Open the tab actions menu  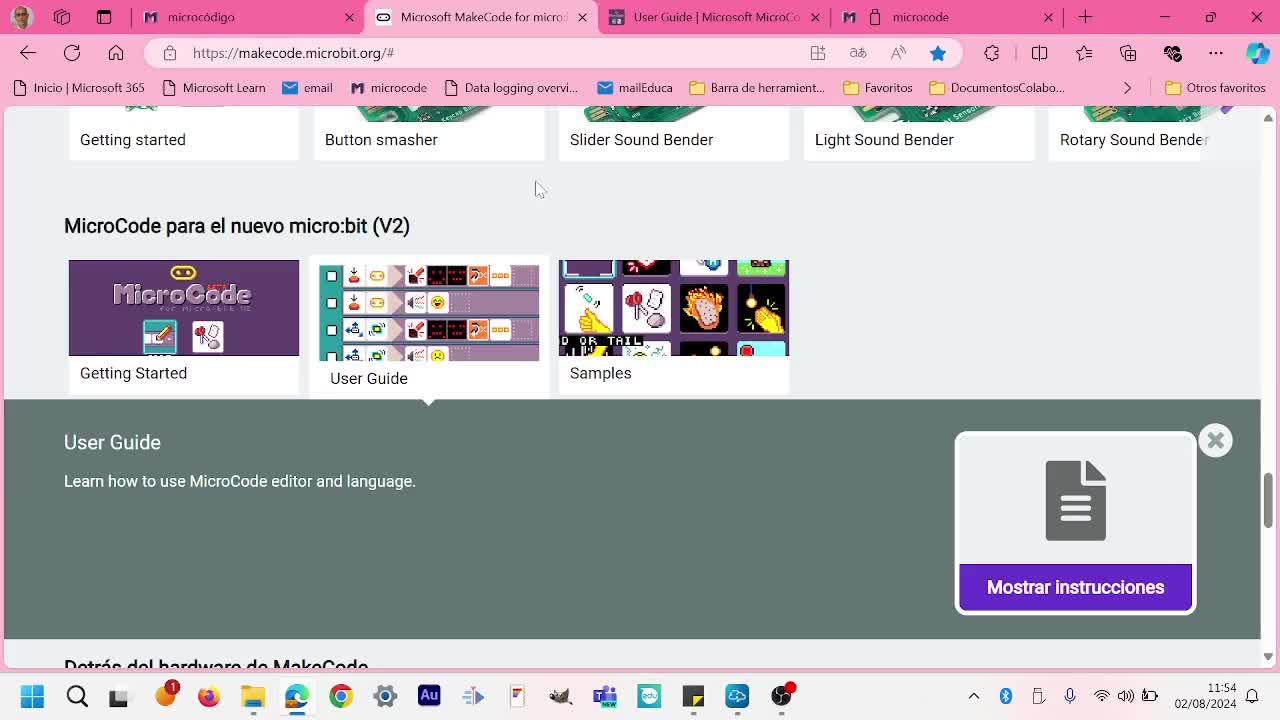(x=104, y=17)
